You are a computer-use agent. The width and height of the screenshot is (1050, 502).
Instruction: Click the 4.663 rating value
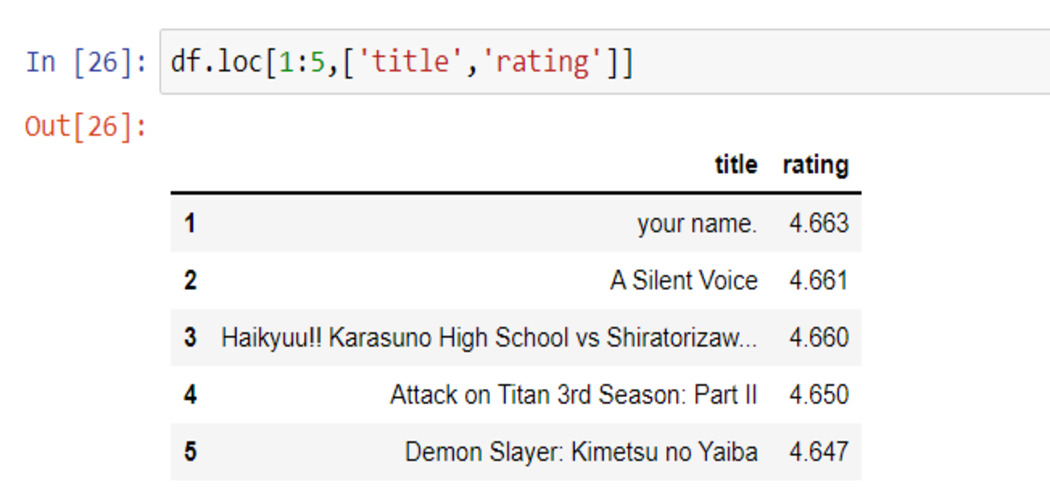[x=818, y=224]
